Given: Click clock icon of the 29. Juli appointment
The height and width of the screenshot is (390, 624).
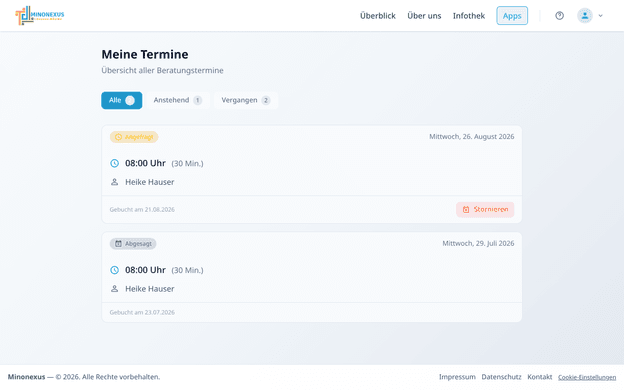Looking at the screenshot, I should pyautogui.click(x=115, y=270).
